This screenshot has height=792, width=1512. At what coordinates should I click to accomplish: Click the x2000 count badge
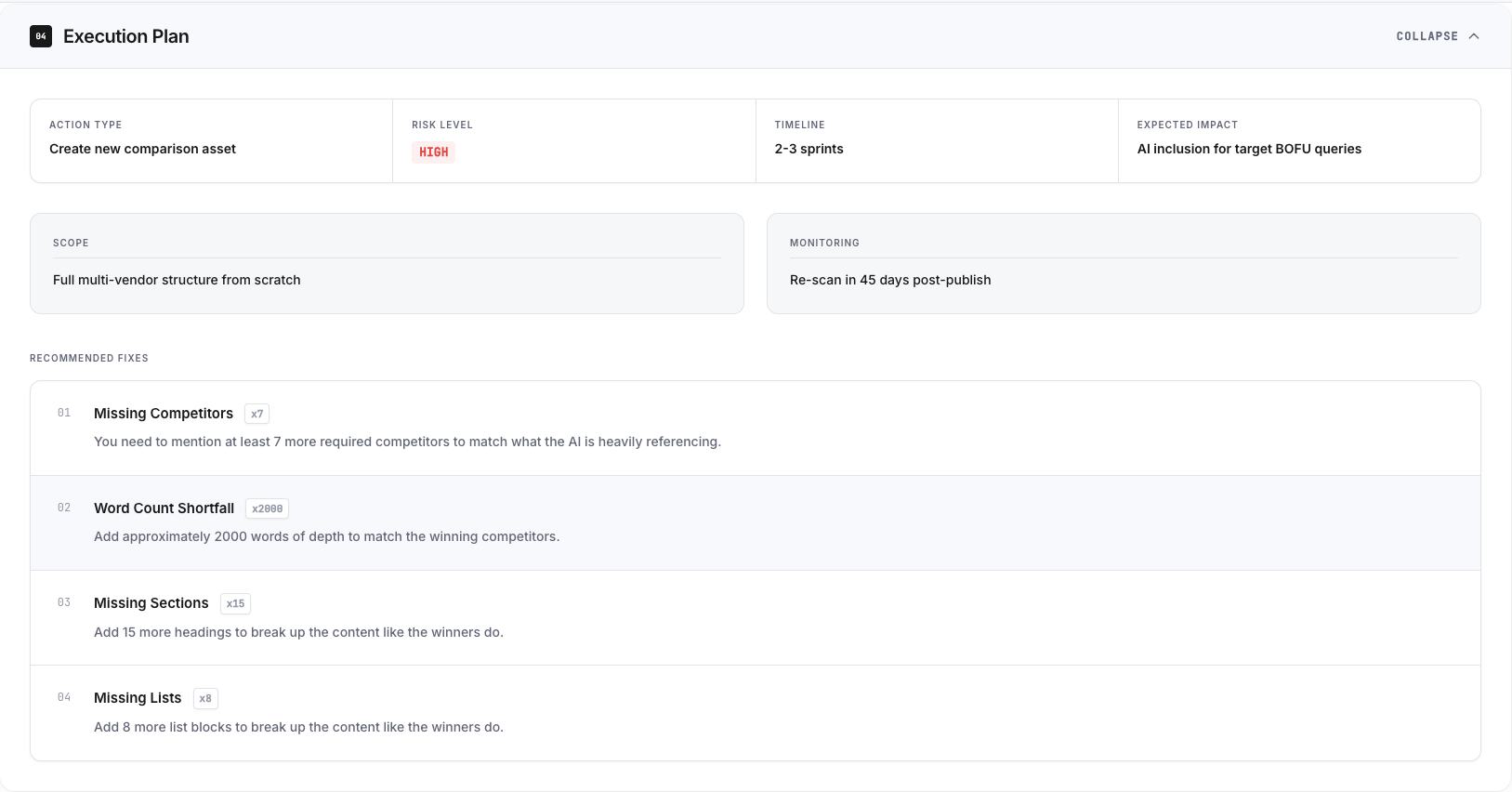tap(267, 509)
